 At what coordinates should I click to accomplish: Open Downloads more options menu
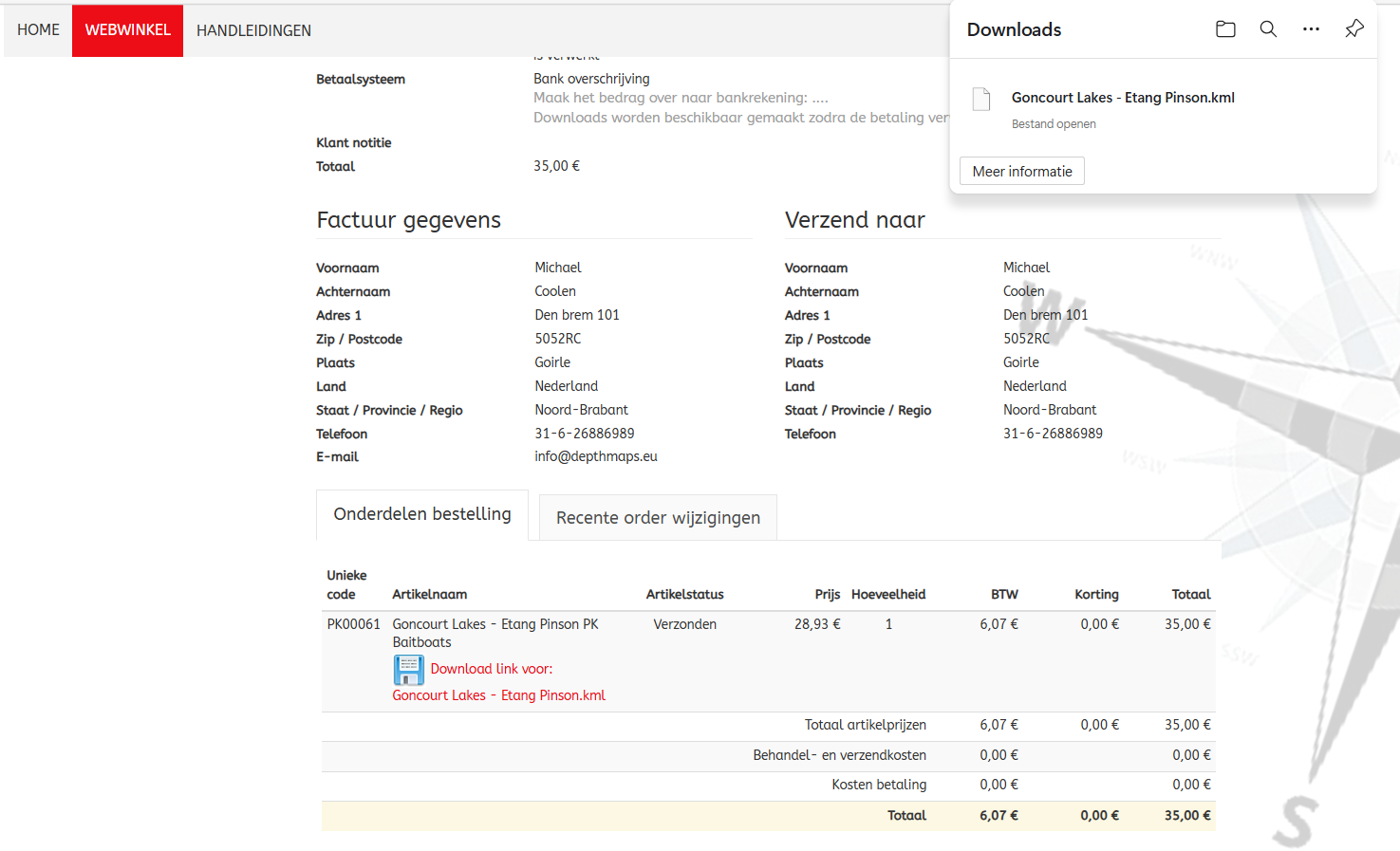pos(1311,29)
